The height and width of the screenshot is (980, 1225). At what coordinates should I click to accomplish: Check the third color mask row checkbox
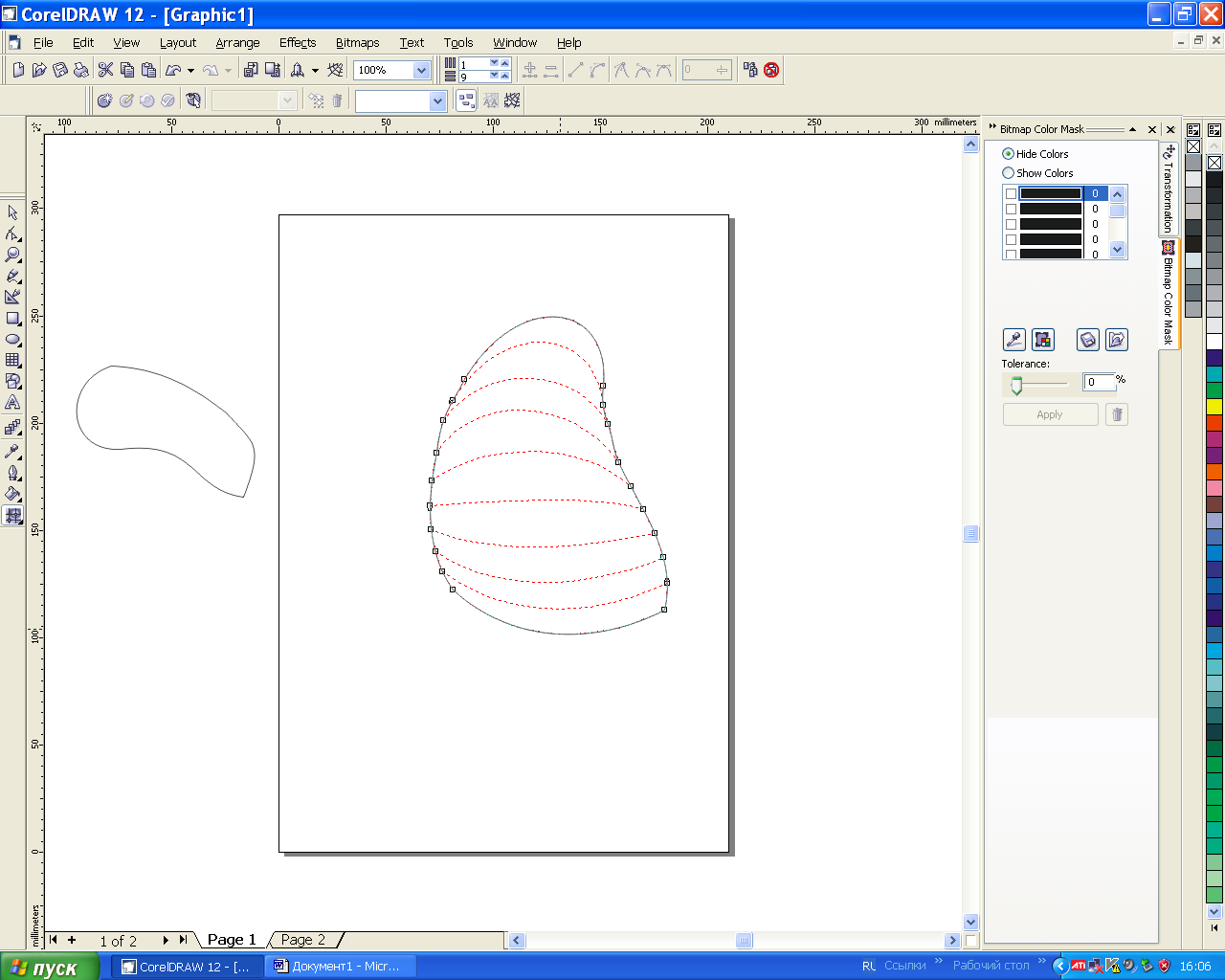coord(1011,224)
